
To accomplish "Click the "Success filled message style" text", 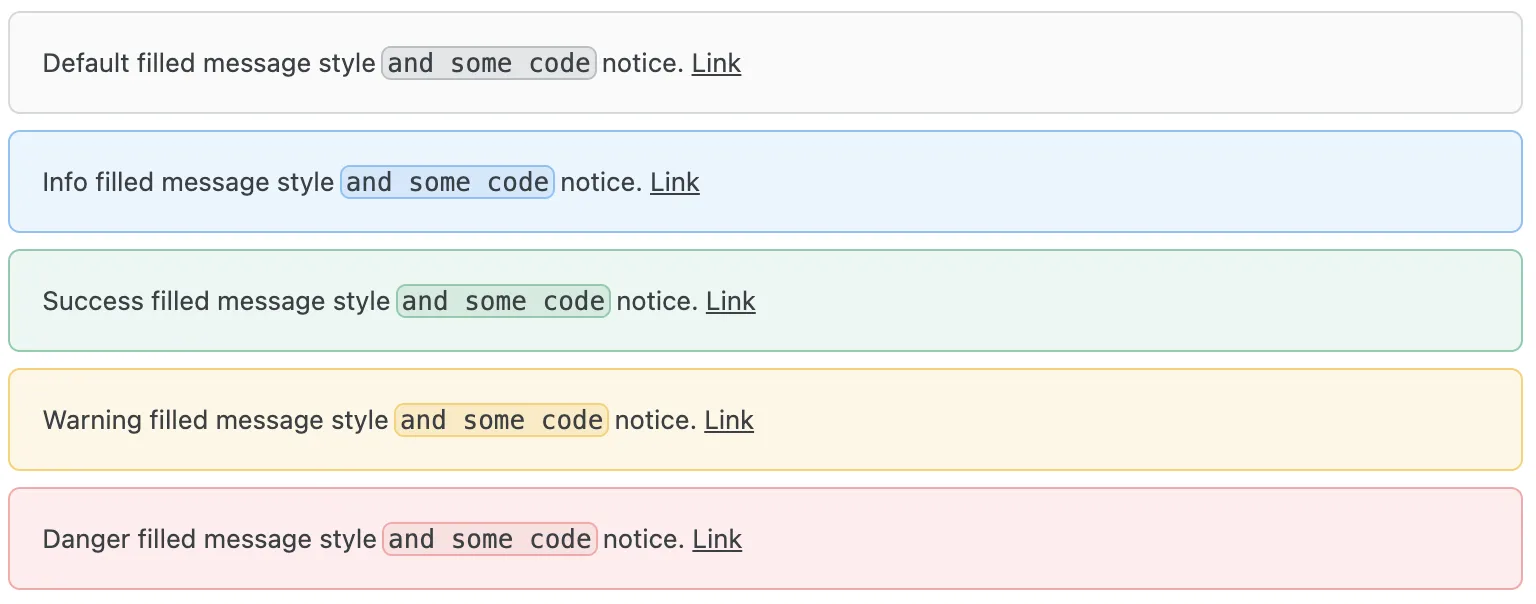I will (x=216, y=301).
